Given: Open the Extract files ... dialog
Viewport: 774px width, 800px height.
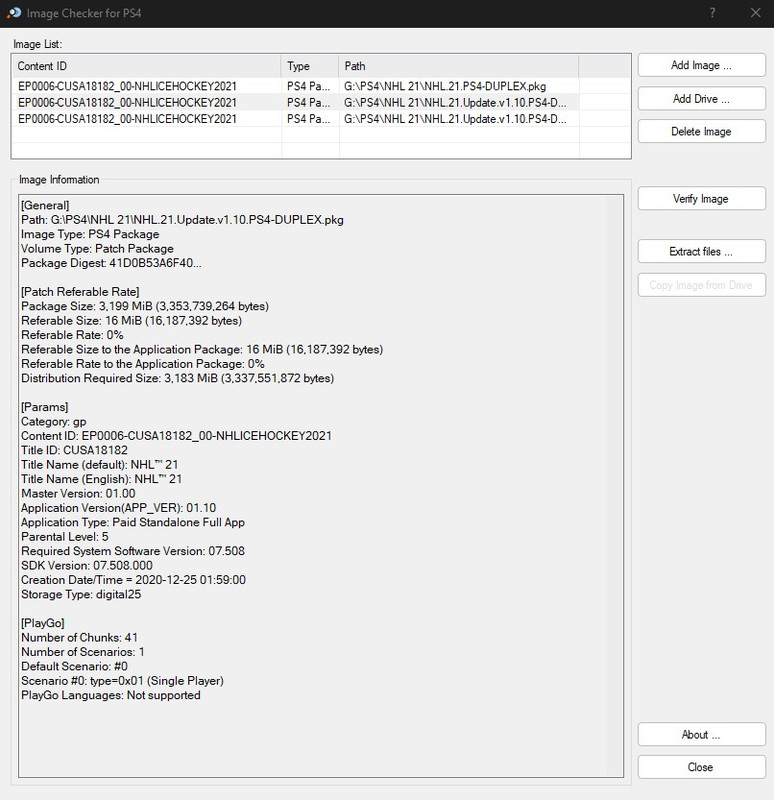Looking at the screenshot, I should [702, 252].
